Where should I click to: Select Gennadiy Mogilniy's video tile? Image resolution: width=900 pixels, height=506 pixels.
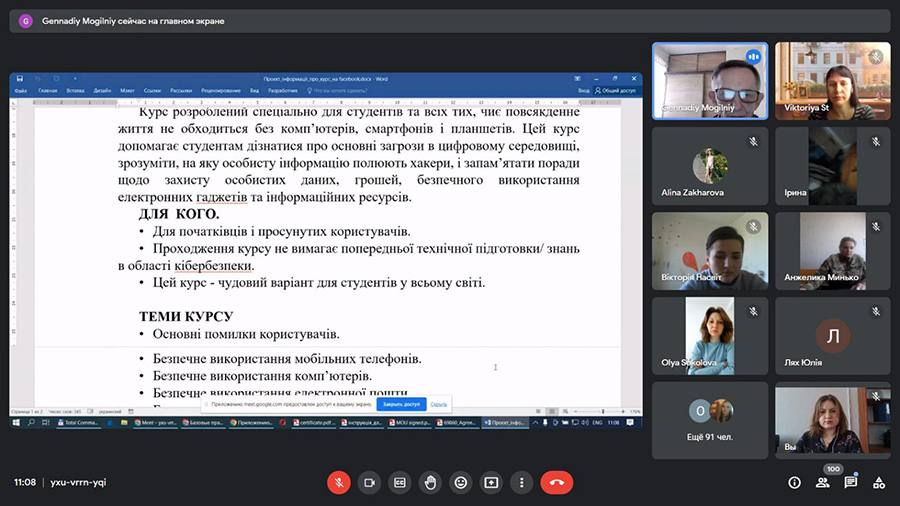(x=710, y=81)
